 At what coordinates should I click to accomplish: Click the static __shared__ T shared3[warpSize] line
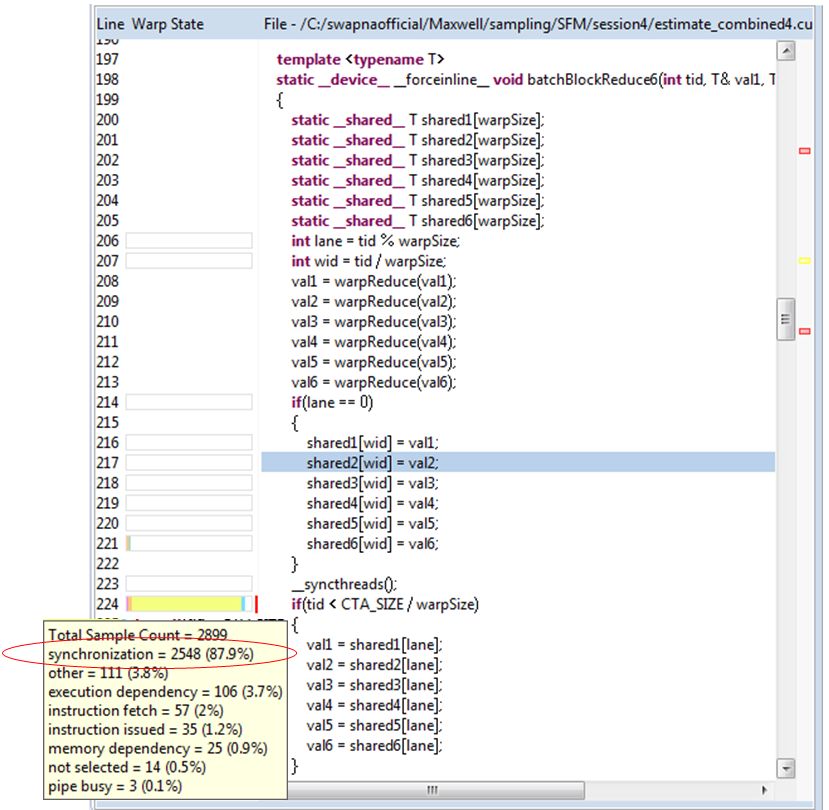click(x=418, y=160)
